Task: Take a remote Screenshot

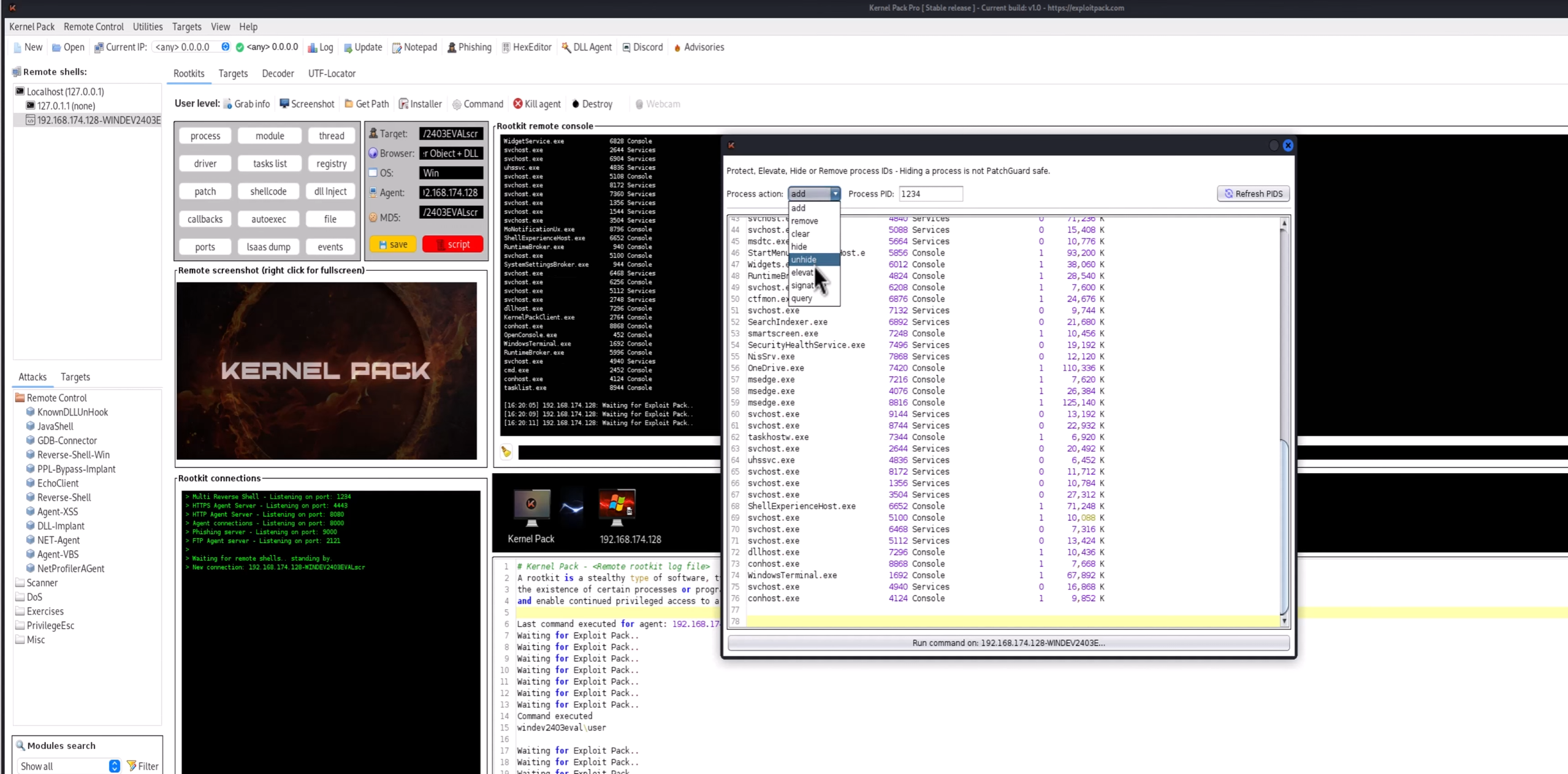Action: click(x=306, y=104)
